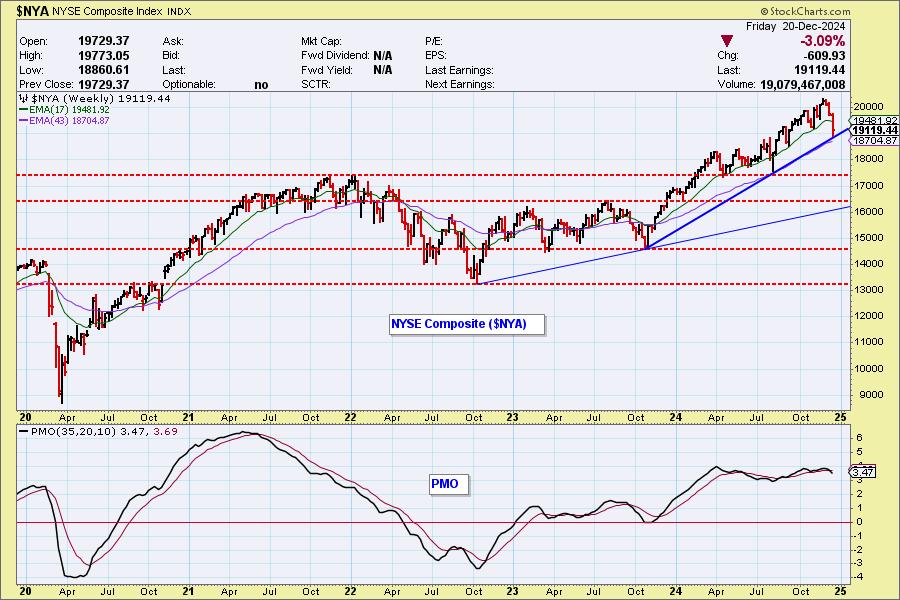Click the Optionable value no
The width and height of the screenshot is (900, 600).
tap(261, 84)
